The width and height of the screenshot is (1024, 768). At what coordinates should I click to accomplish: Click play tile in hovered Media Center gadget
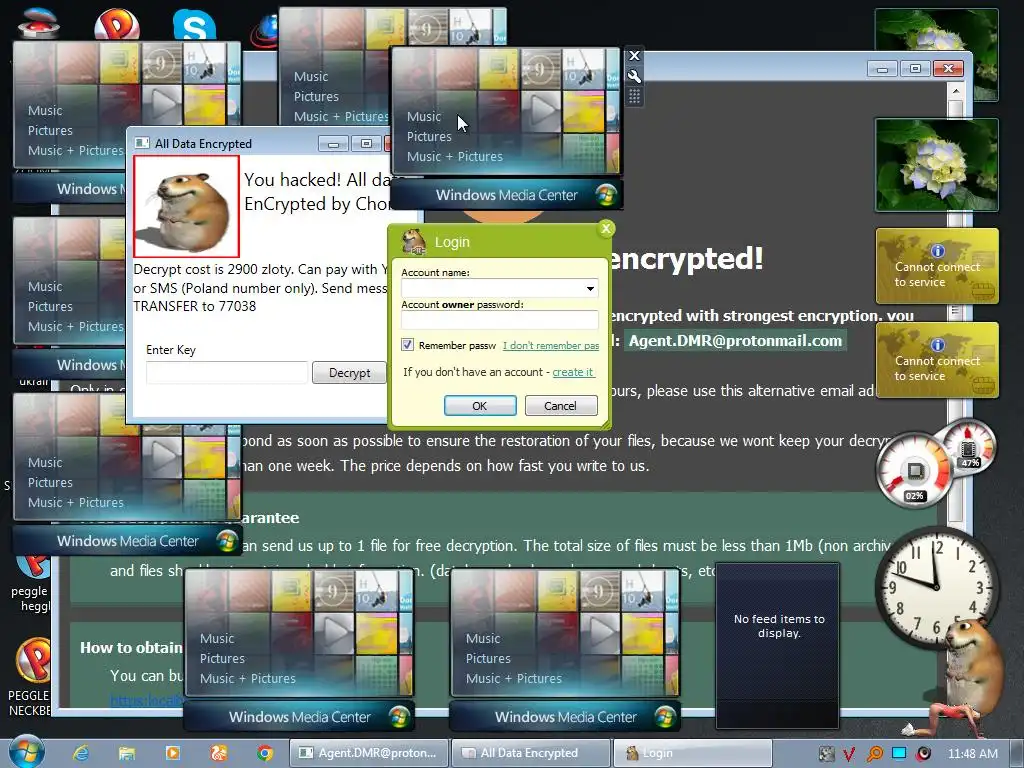tap(541, 111)
